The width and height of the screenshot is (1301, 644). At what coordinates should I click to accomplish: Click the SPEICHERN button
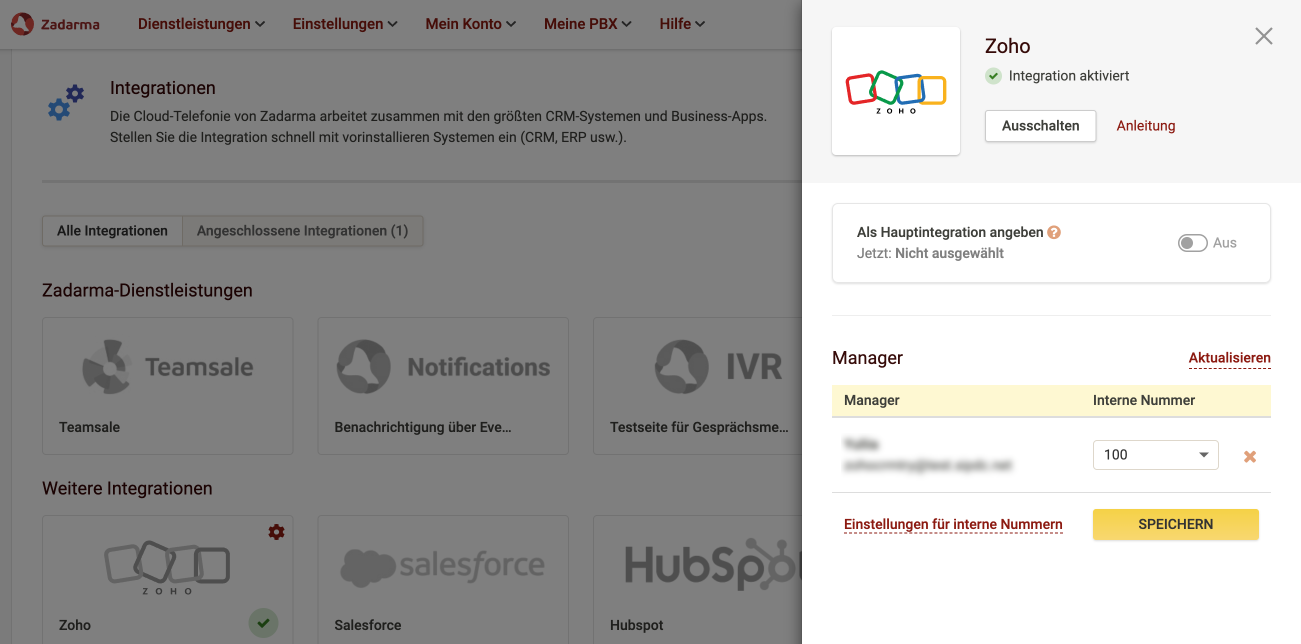(1175, 524)
